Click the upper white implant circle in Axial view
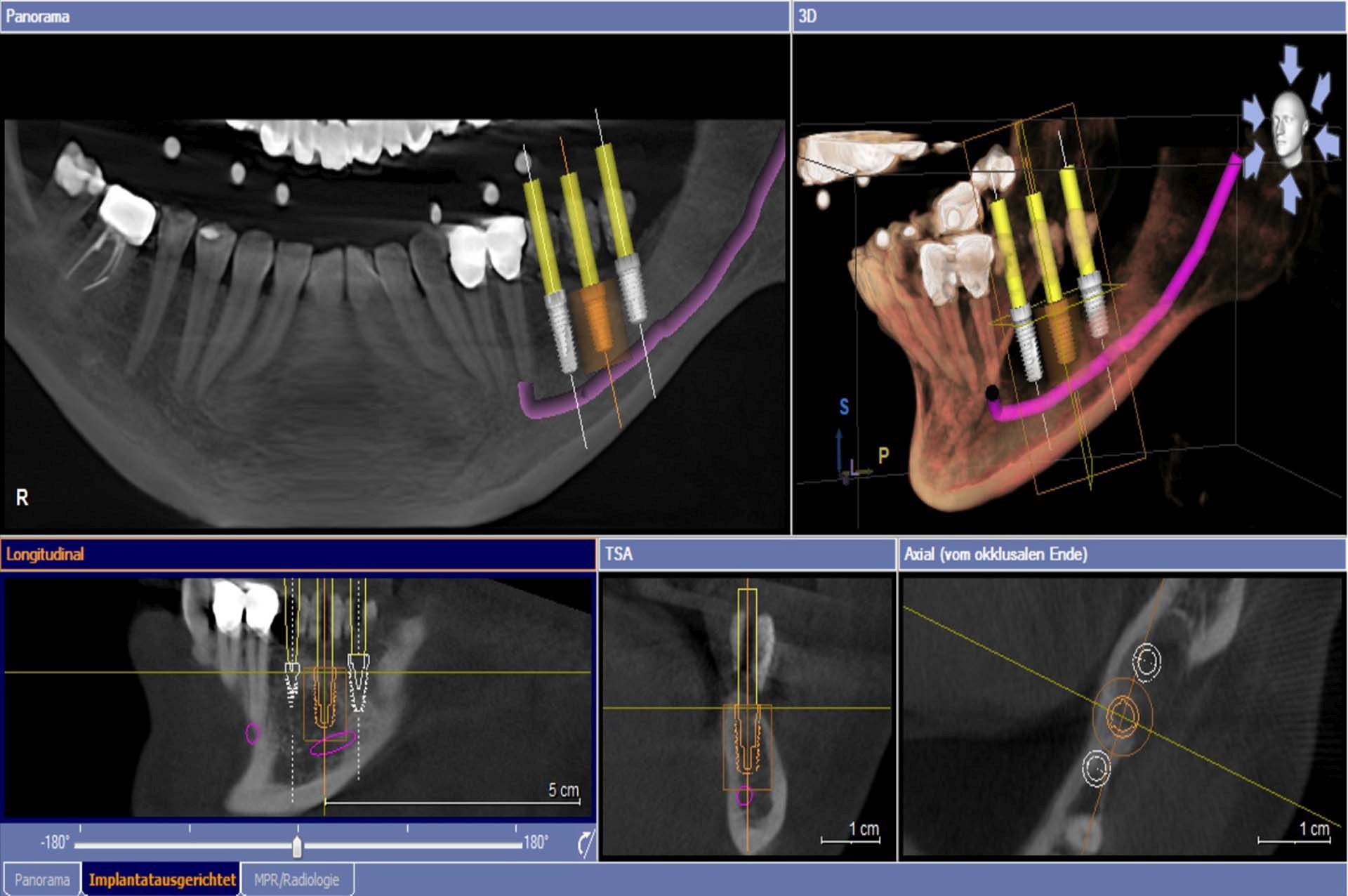 [x=1147, y=661]
